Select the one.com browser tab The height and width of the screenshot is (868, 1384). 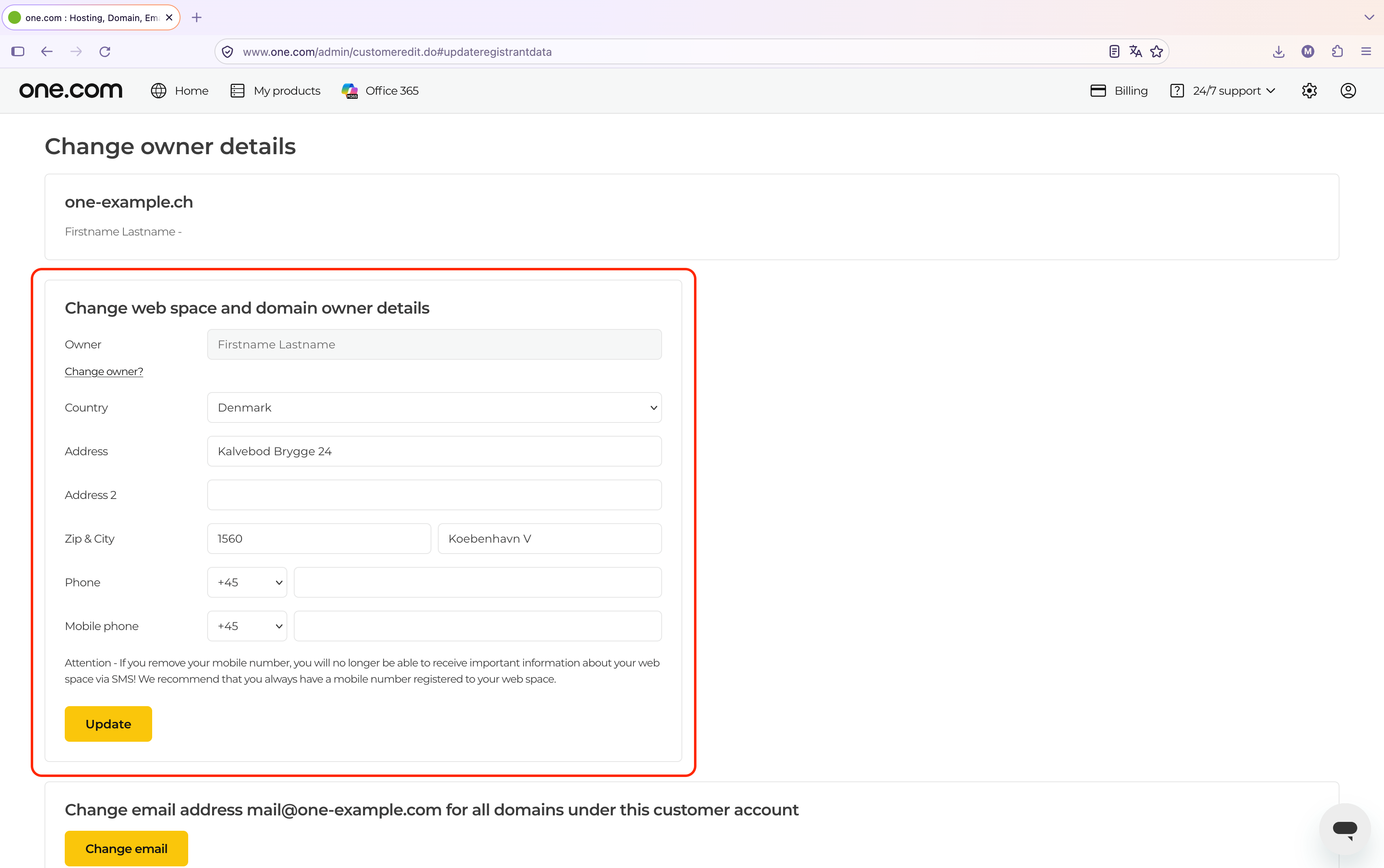point(91,18)
